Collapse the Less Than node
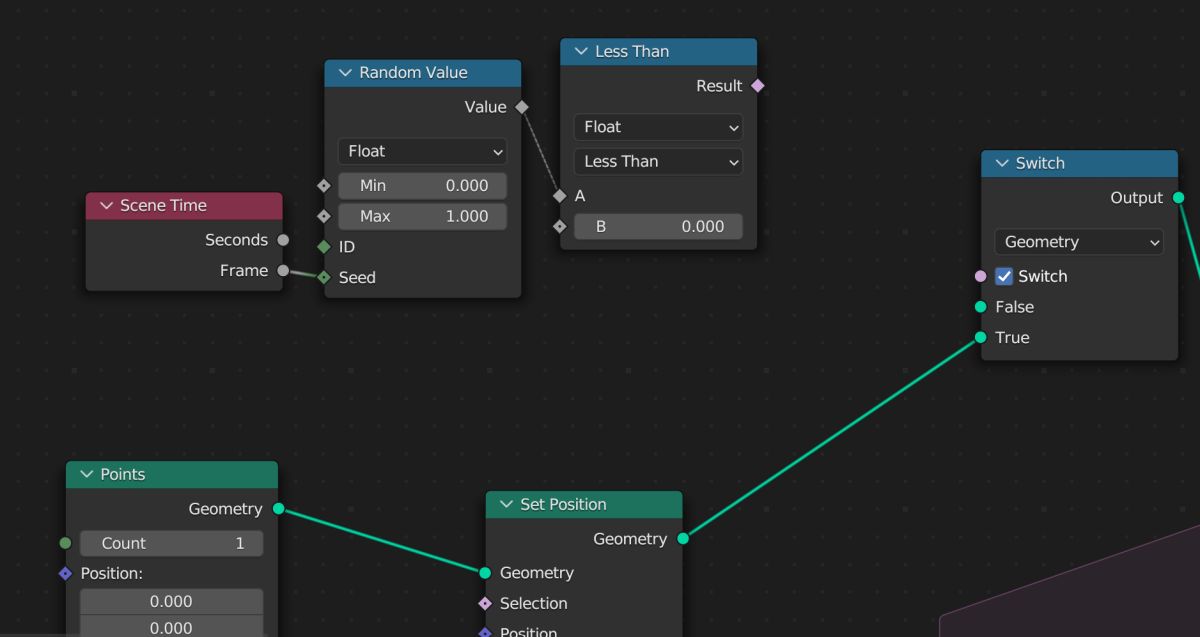 coord(581,52)
